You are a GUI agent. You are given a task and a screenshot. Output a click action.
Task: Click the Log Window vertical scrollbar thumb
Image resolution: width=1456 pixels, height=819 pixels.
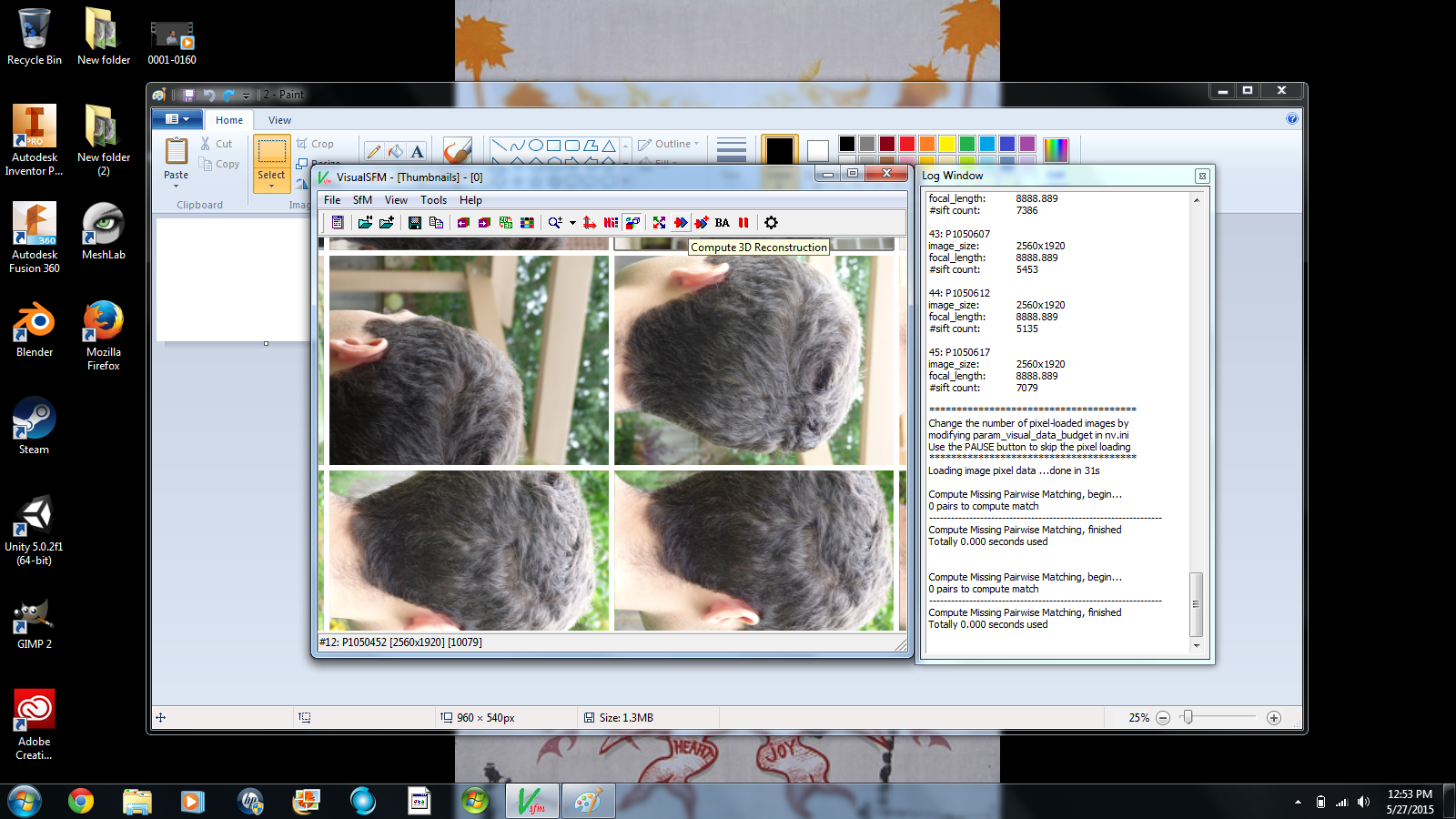point(1197,604)
